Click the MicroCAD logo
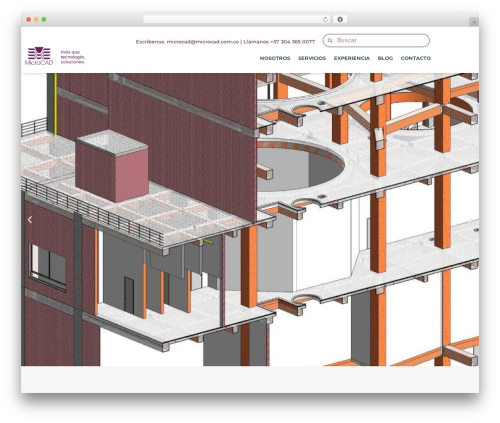This screenshot has width=500, height=423. coord(39,56)
